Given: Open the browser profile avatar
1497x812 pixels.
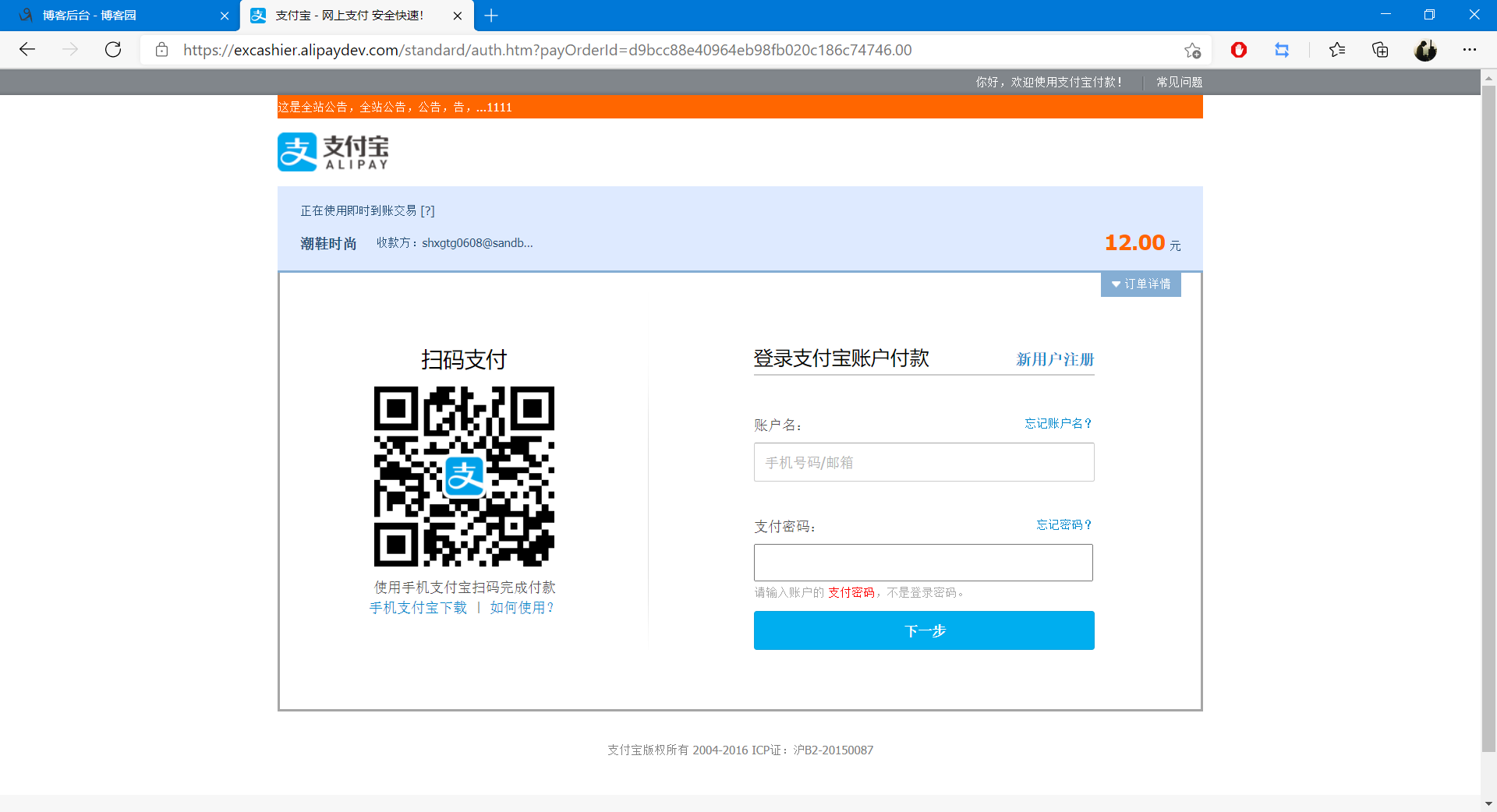Looking at the screenshot, I should [1425, 50].
